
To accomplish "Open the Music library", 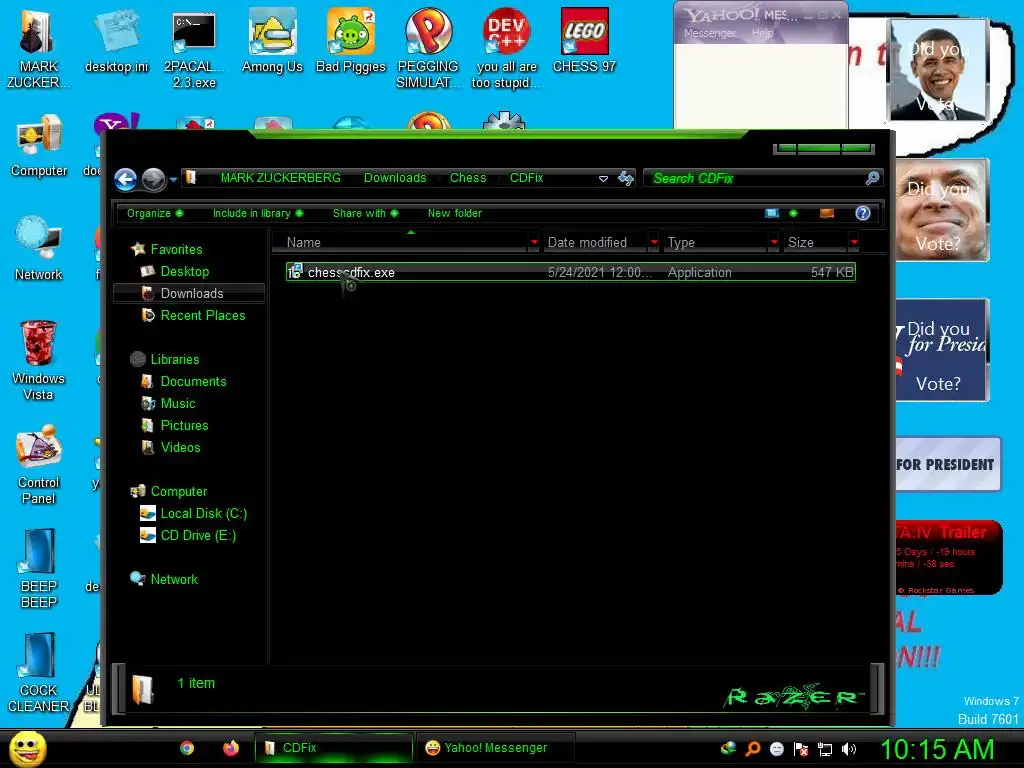I will (x=178, y=404).
